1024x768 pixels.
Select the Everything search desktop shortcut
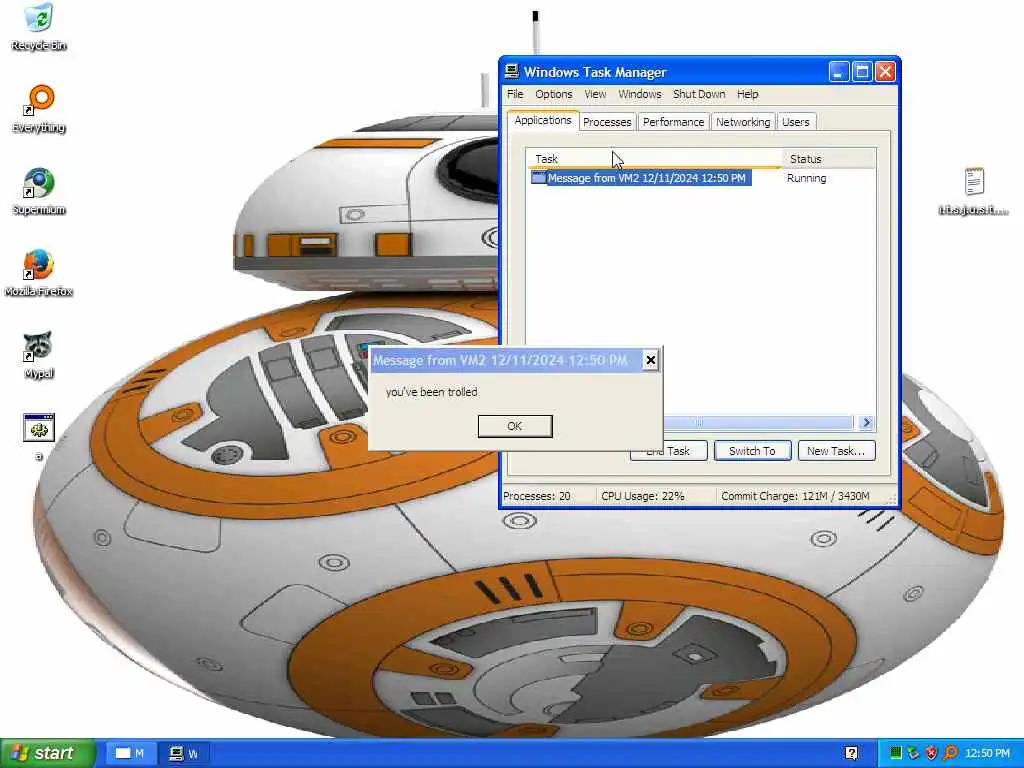click(39, 108)
